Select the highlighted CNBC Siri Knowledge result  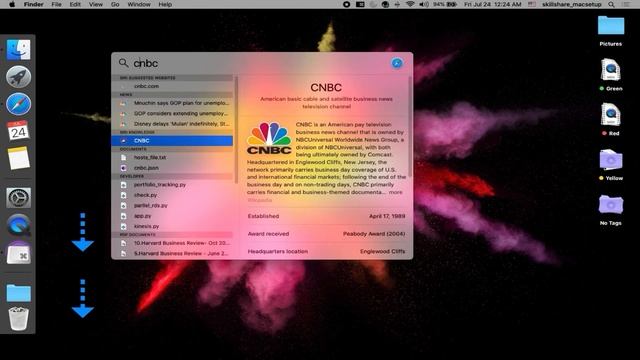tap(172, 141)
